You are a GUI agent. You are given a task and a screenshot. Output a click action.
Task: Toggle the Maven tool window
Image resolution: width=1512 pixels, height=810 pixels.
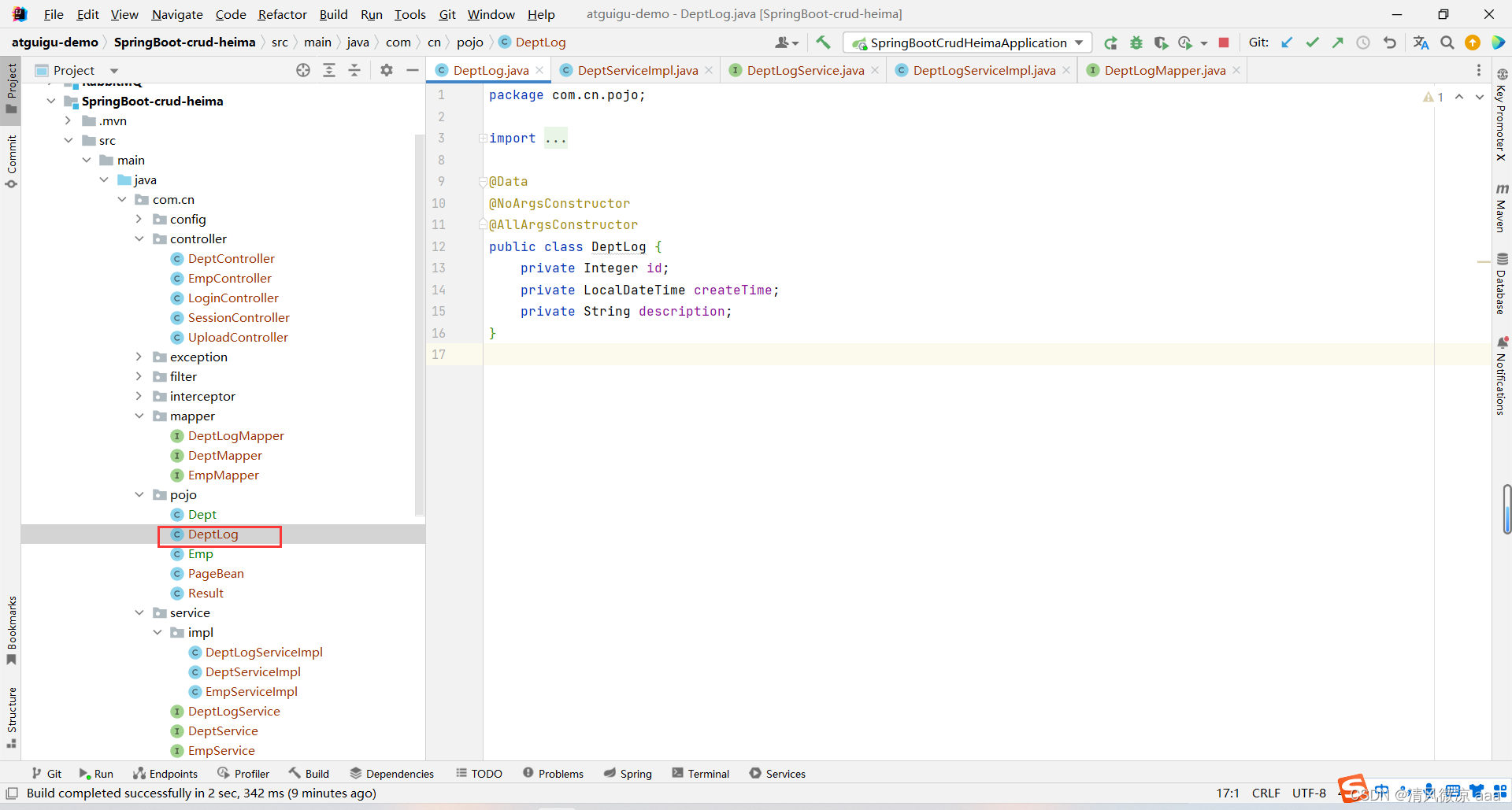point(1502,208)
